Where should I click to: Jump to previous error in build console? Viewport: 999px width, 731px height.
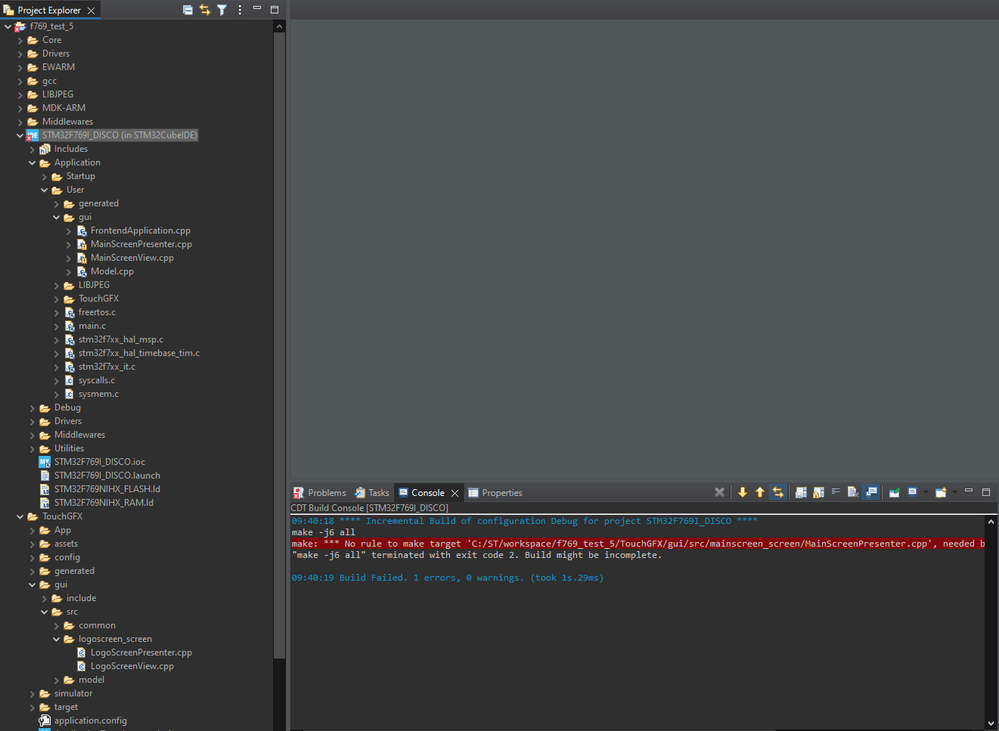tap(759, 492)
